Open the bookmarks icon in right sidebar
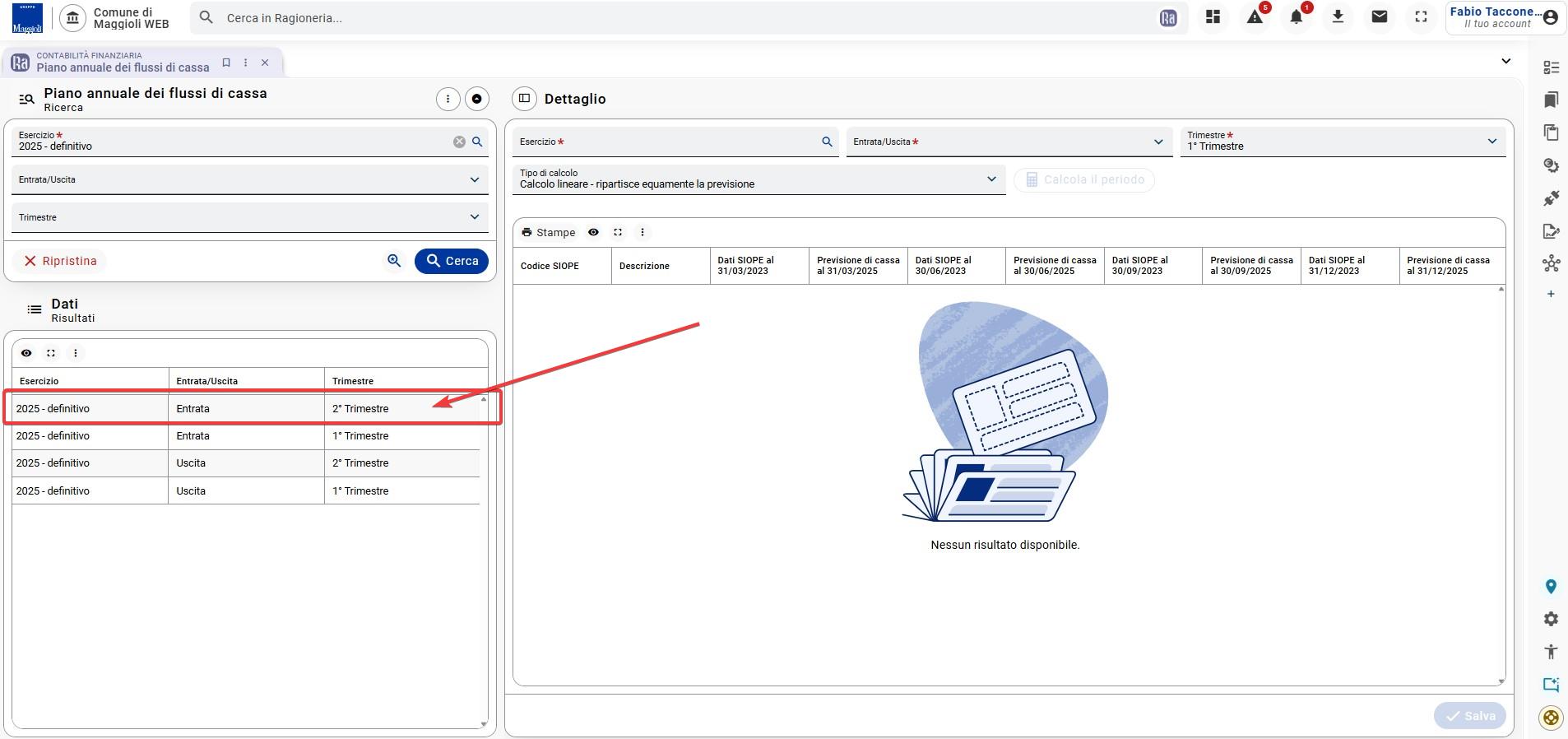1568x739 pixels. pyautogui.click(x=1551, y=100)
